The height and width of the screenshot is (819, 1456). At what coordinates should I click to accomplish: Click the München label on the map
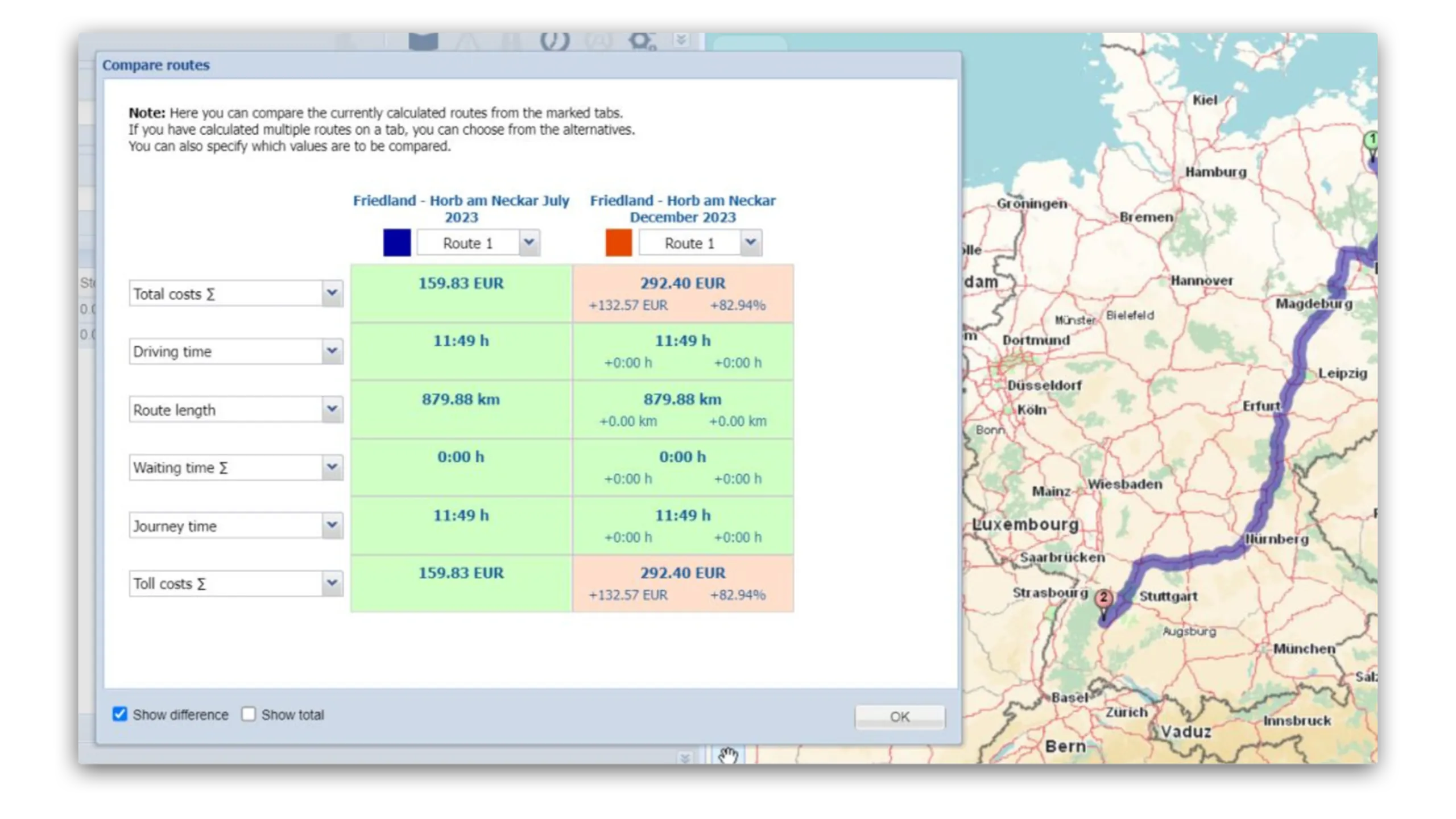pyautogui.click(x=1304, y=648)
